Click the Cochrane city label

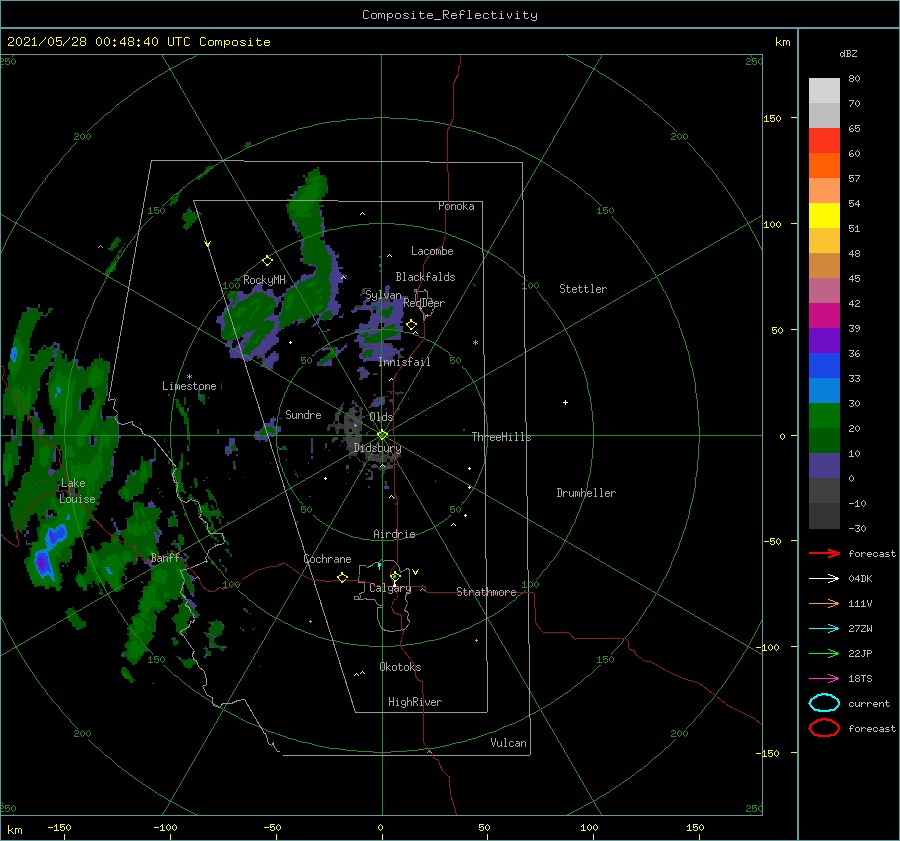click(x=327, y=559)
